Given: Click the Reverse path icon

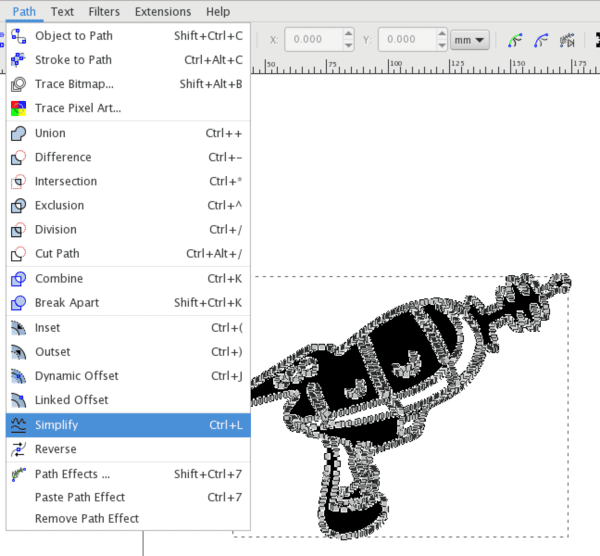Looking at the screenshot, I should point(18,450).
